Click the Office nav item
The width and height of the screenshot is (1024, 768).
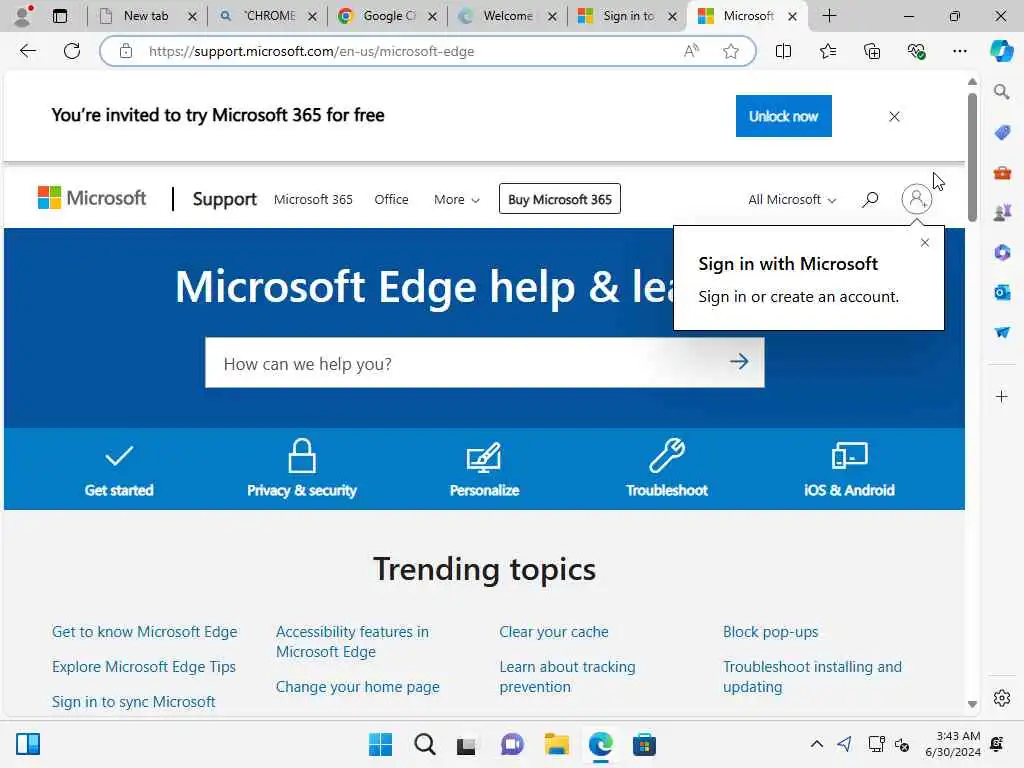(391, 199)
